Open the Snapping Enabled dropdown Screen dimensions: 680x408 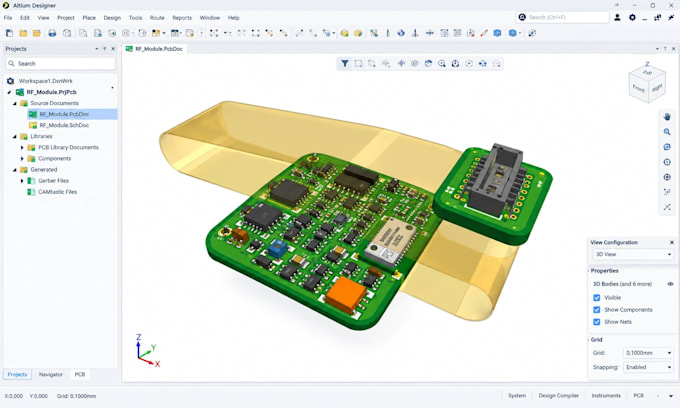pos(648,367)
